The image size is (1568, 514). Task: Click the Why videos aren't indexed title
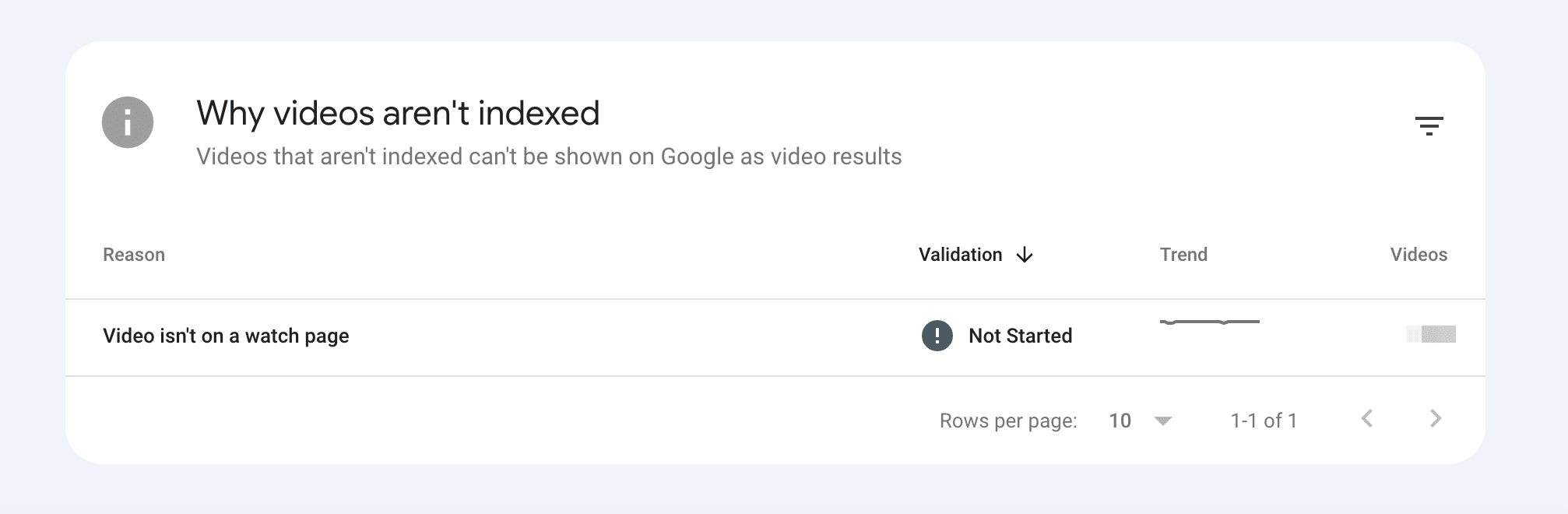pyautogui.click(x=398, y=113)
